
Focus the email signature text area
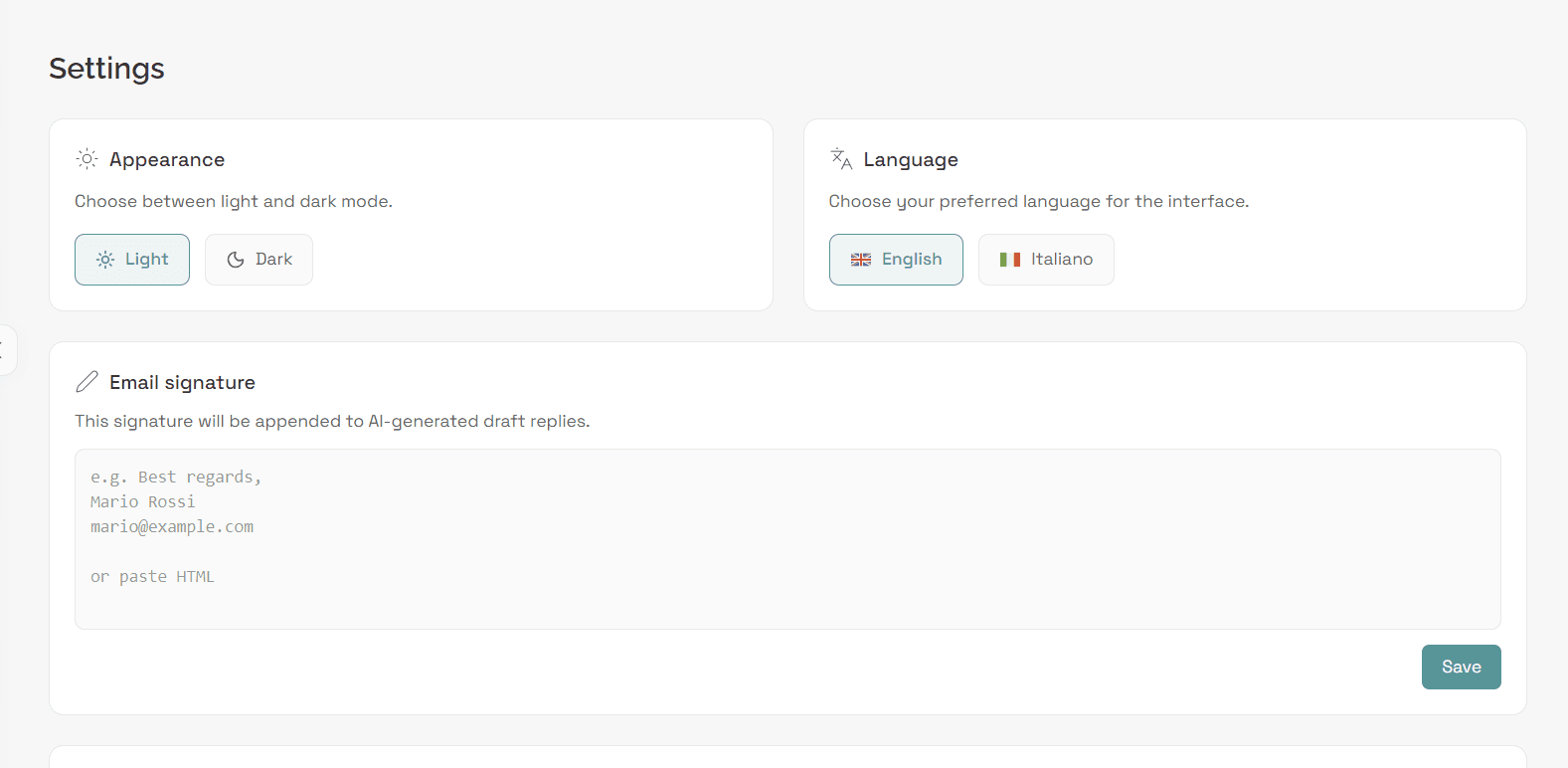coord(787,539)
